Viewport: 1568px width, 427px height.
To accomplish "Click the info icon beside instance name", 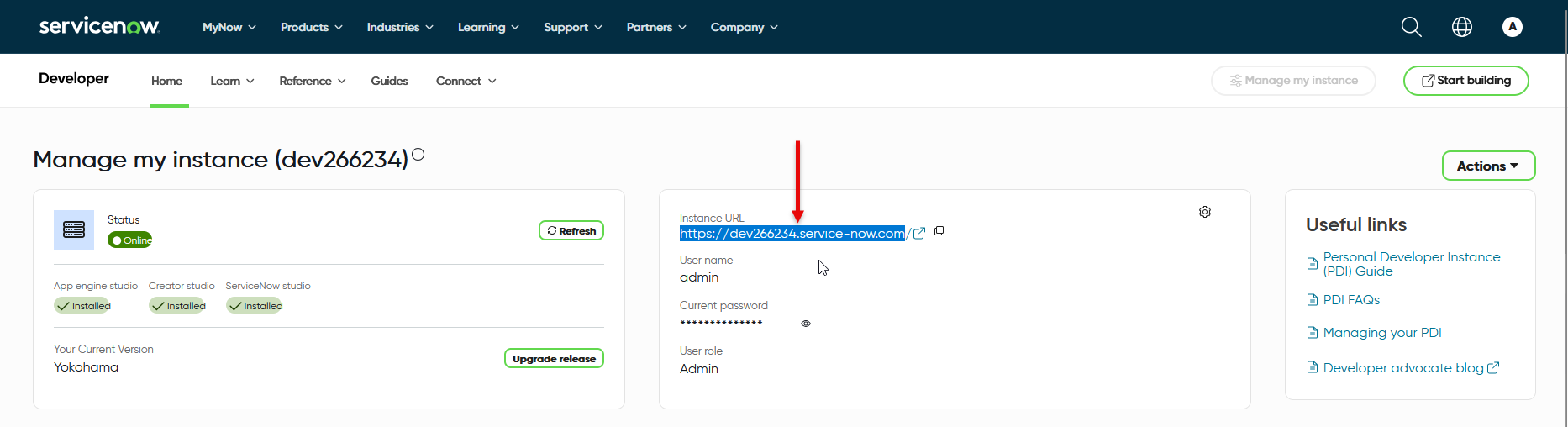I will pyautogui.click(x=418, y=155).
